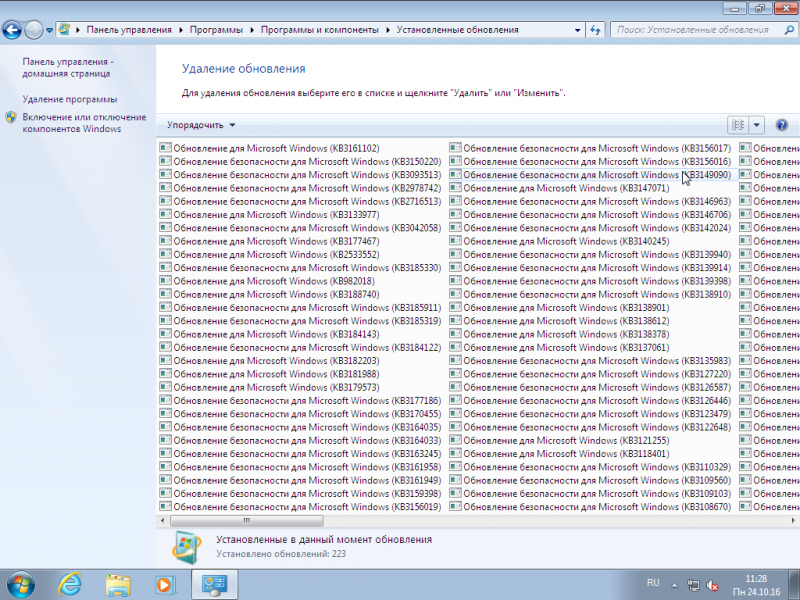
Task: Click the shield icon beside Windows components link
Action: coord(11,117)
